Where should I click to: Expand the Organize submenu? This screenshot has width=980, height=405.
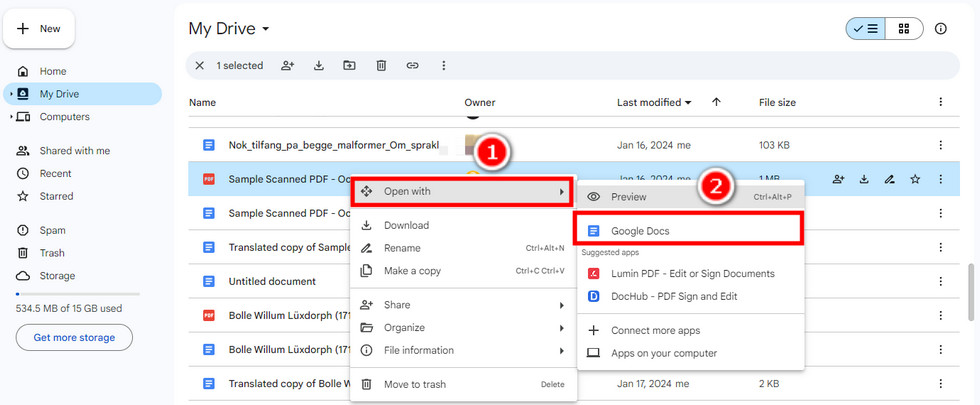[463, 328]
